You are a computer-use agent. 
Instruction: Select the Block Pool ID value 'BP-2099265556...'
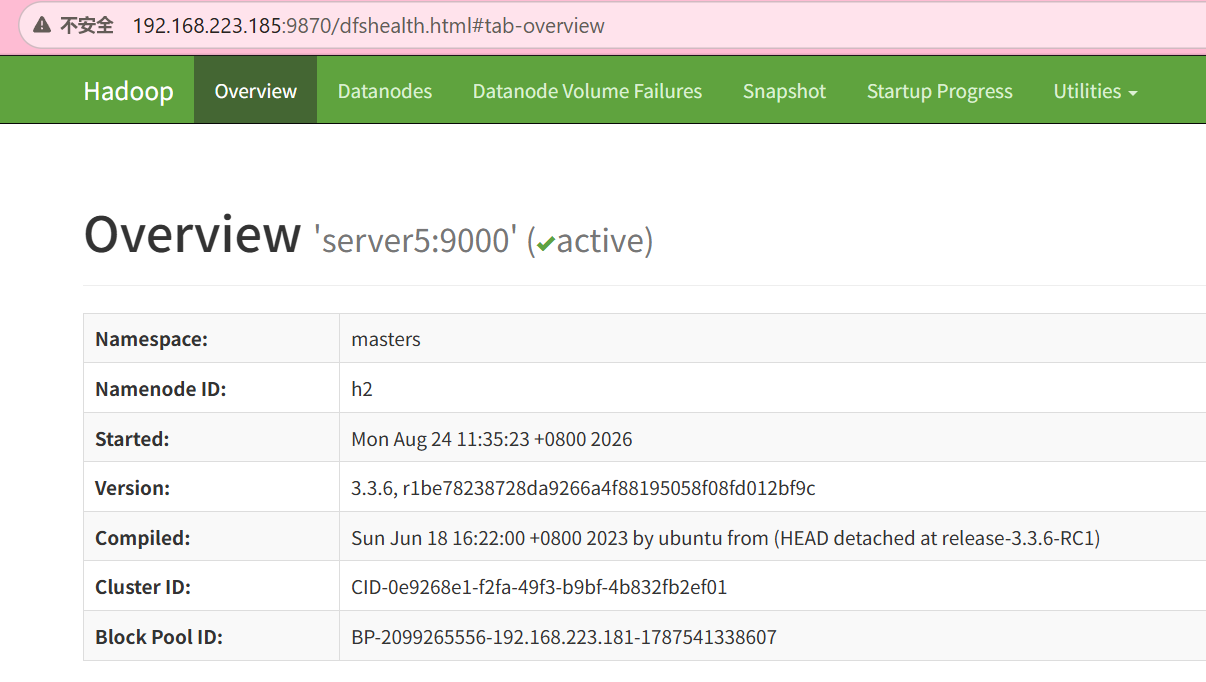pyautogui.click(x=564, y=637)
